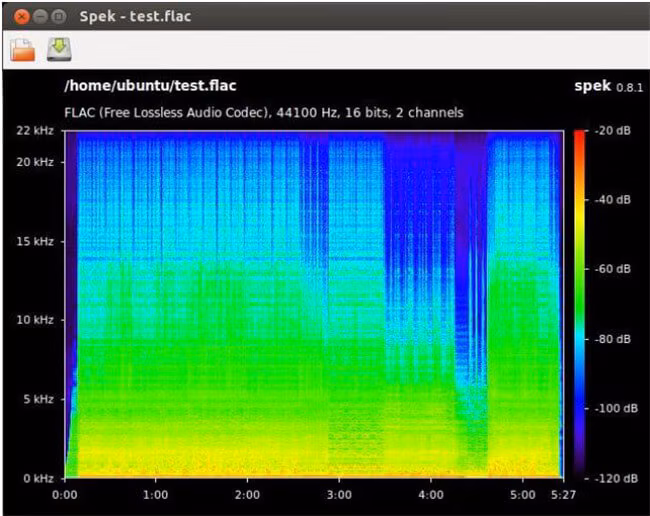
Task: Click the 4:00 time label
Action: pyautogui.click(x=431, y=495)
